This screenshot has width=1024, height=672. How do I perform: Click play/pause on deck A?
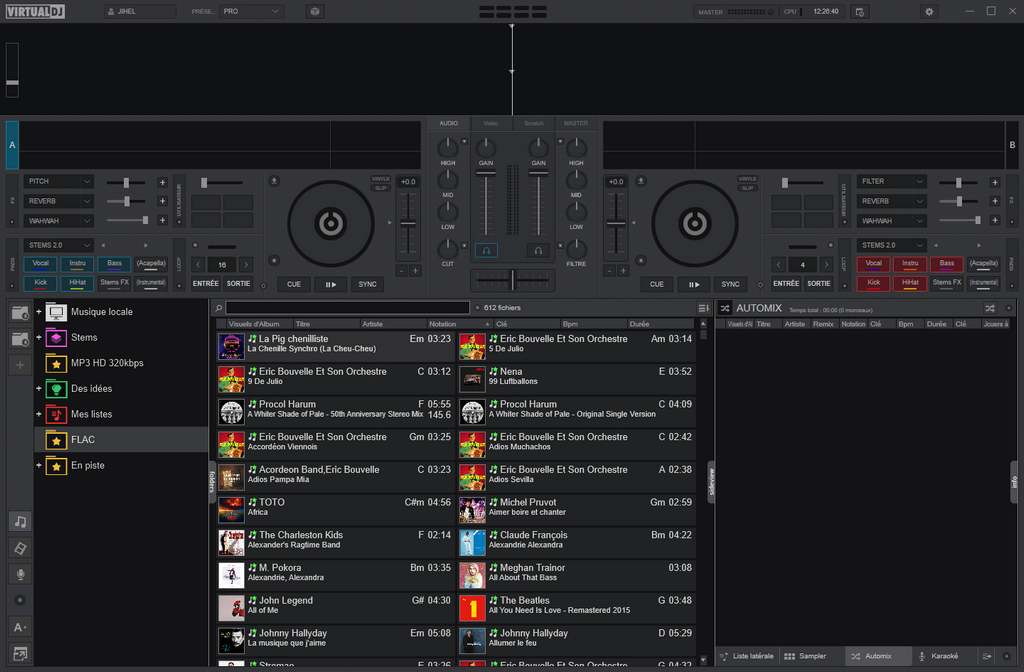(x=330, y=284)
